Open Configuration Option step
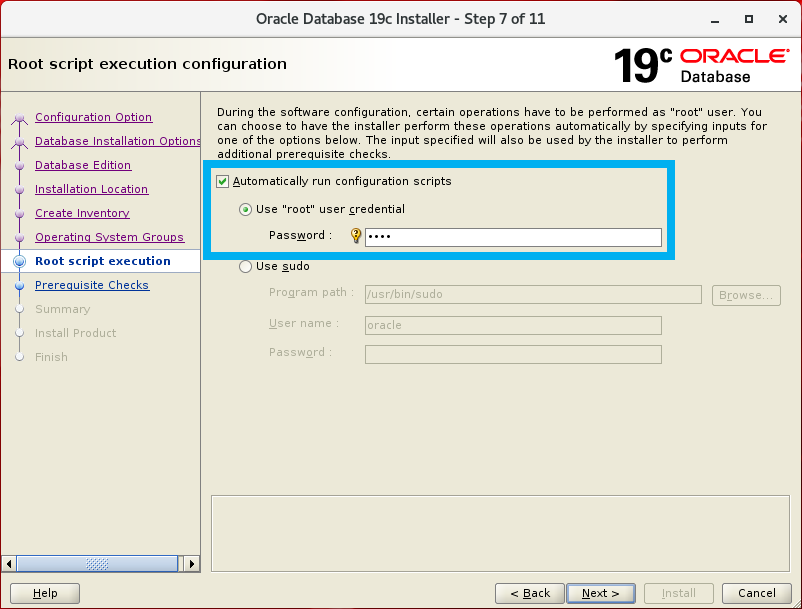 [94, 117]
